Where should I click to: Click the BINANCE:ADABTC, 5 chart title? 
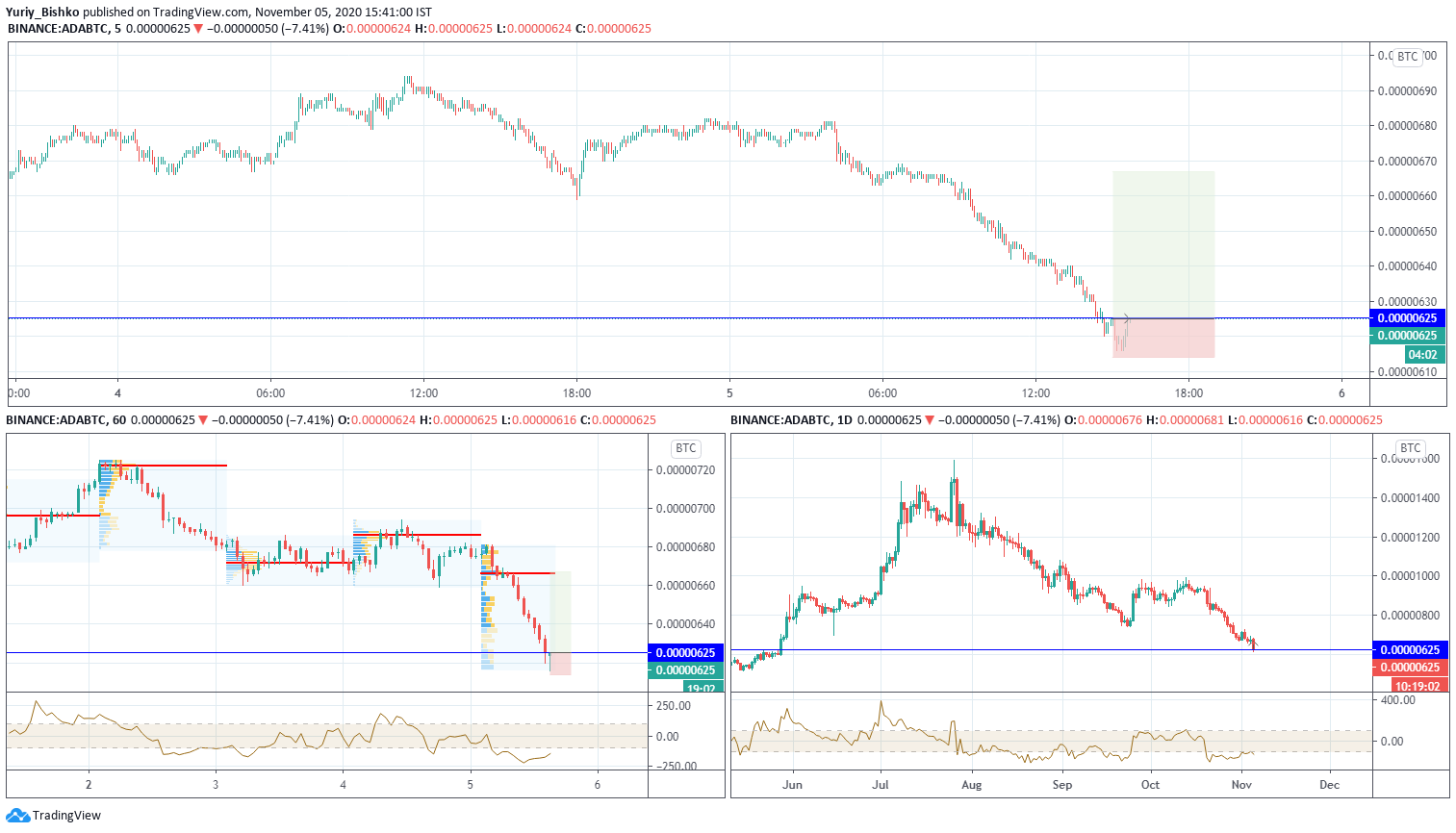pyautogui.click(x=64, y=29)
